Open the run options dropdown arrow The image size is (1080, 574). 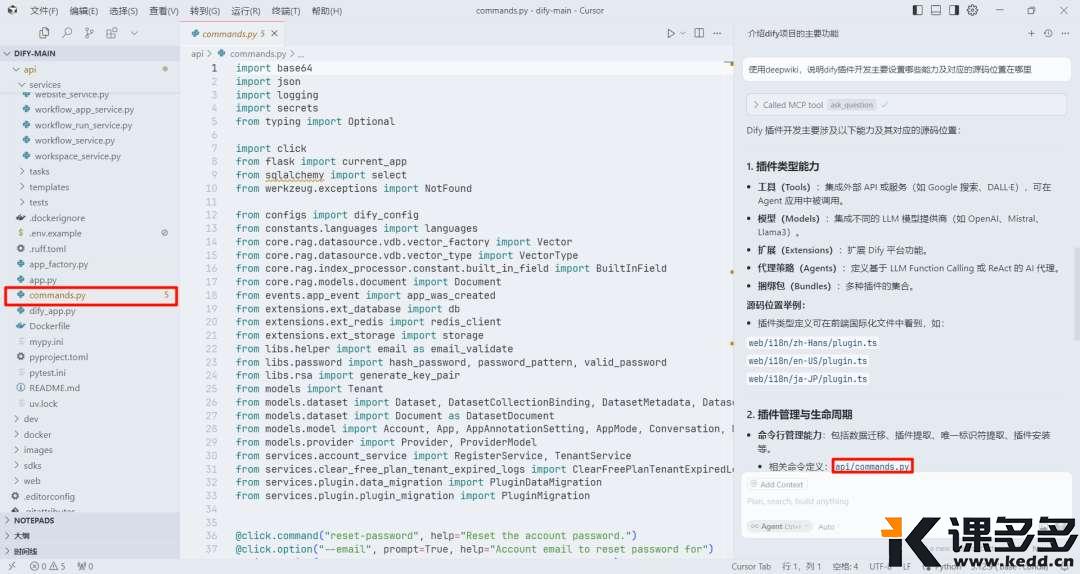683,33
